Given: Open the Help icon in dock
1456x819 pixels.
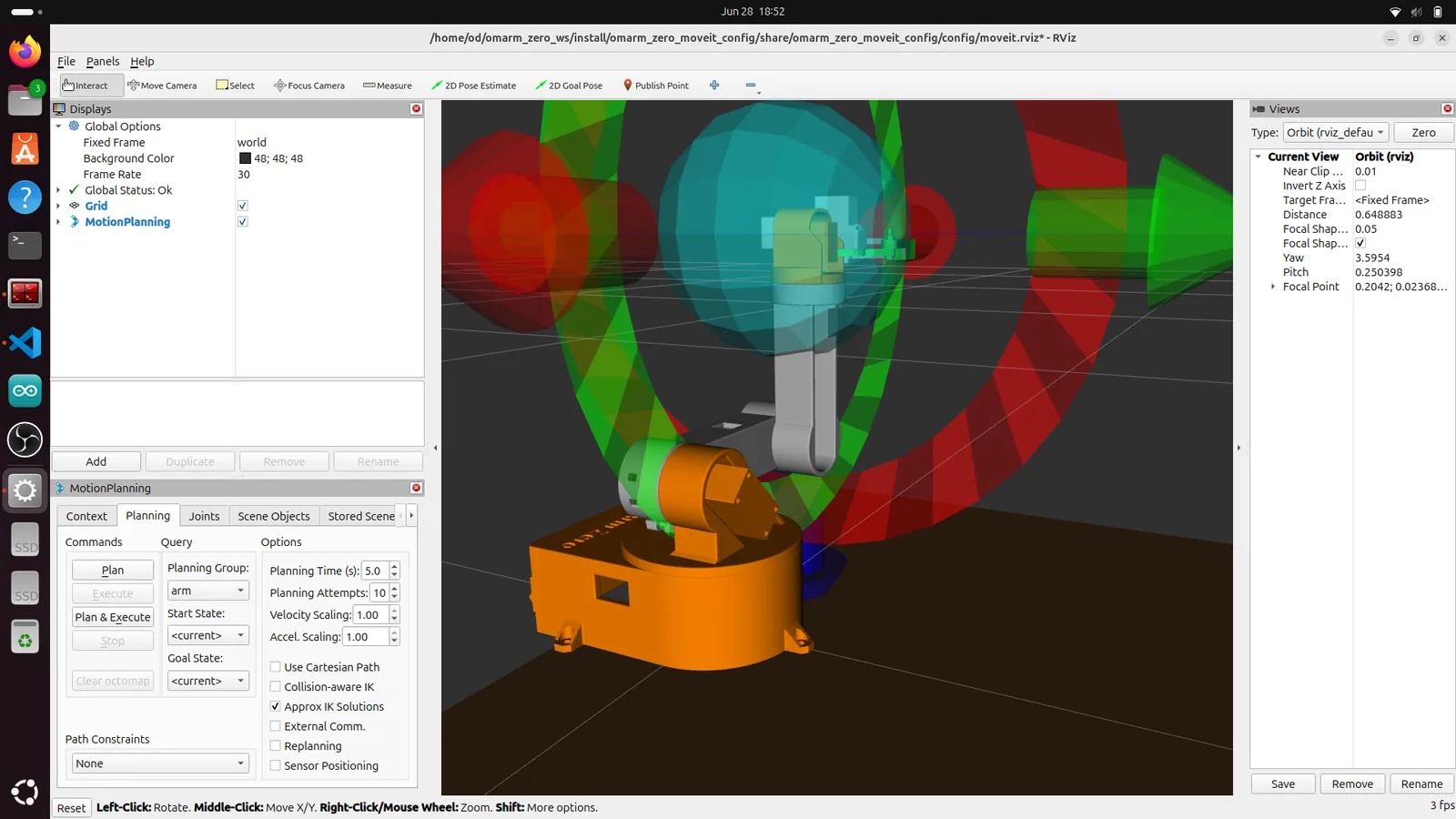Looking at the screenshot, I should [25, 197].
